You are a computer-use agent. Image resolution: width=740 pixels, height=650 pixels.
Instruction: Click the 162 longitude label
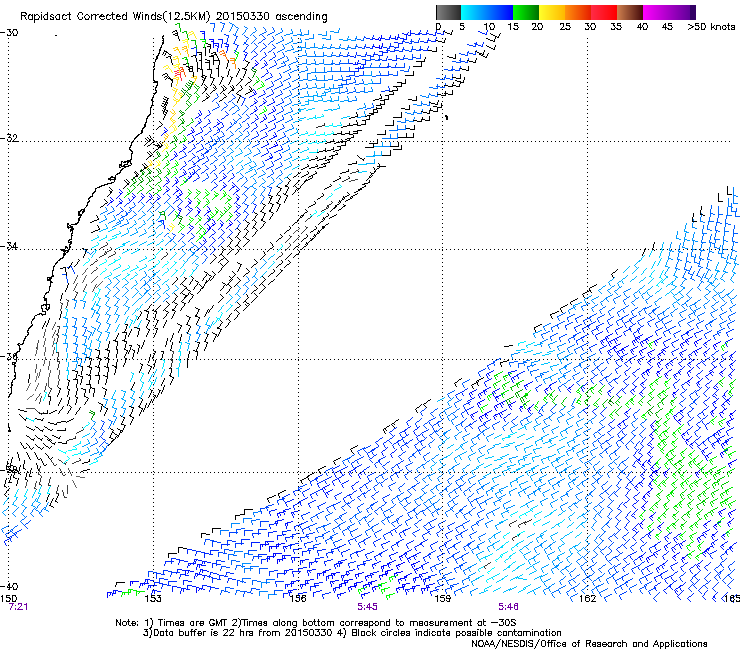click(x=587, y=599)
